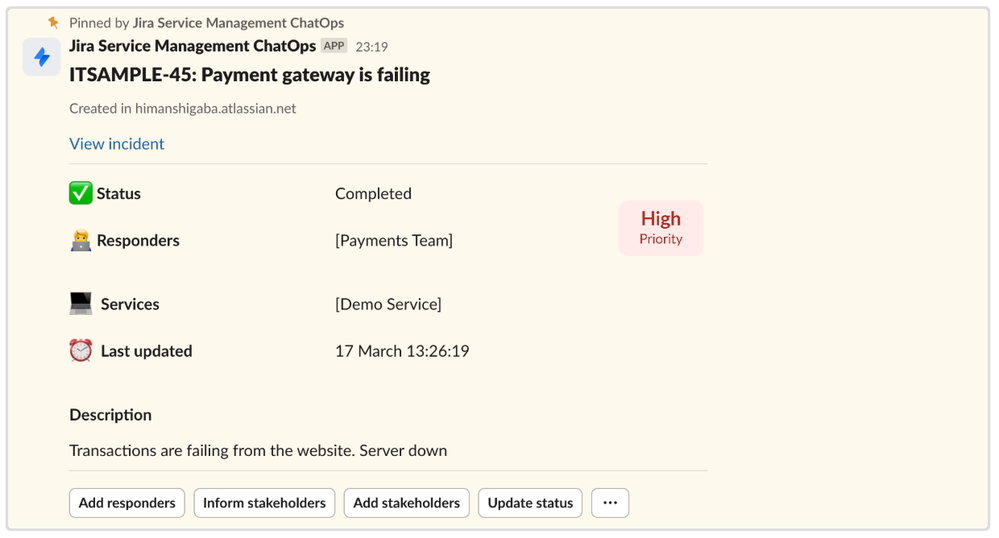
Task: Click the green checkmark Status emoji
Action: pos(81,193)
